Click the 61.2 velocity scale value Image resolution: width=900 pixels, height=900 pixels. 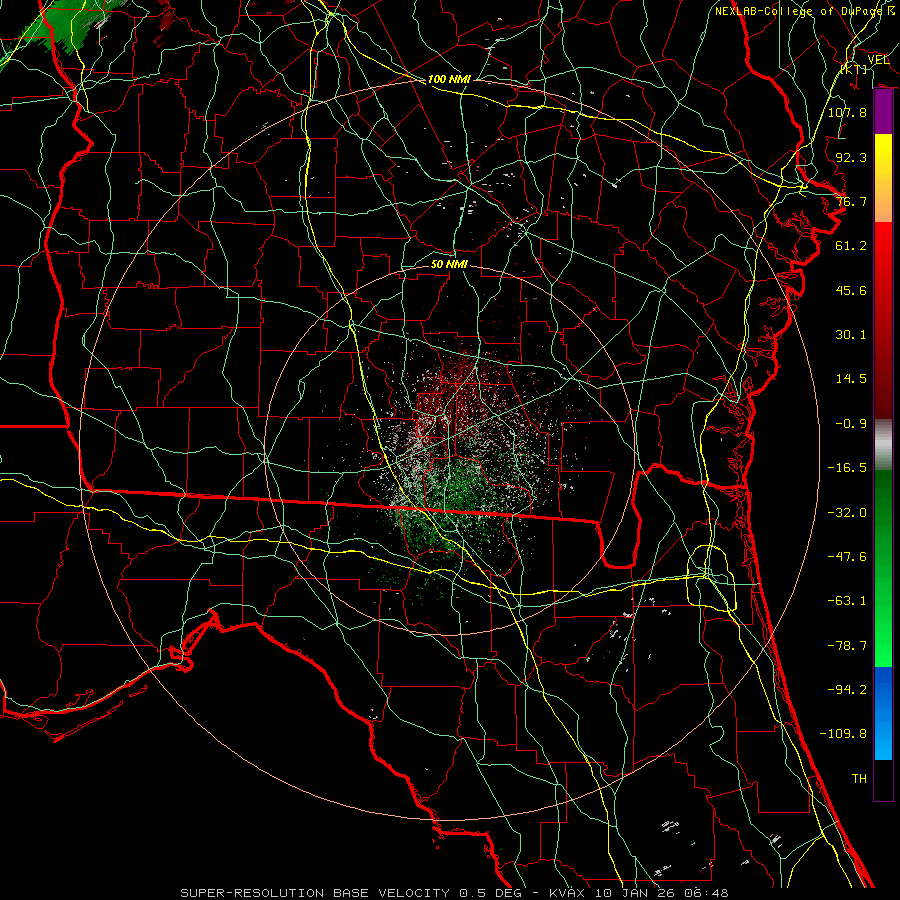pyautogui.click(x=851, y=246)
